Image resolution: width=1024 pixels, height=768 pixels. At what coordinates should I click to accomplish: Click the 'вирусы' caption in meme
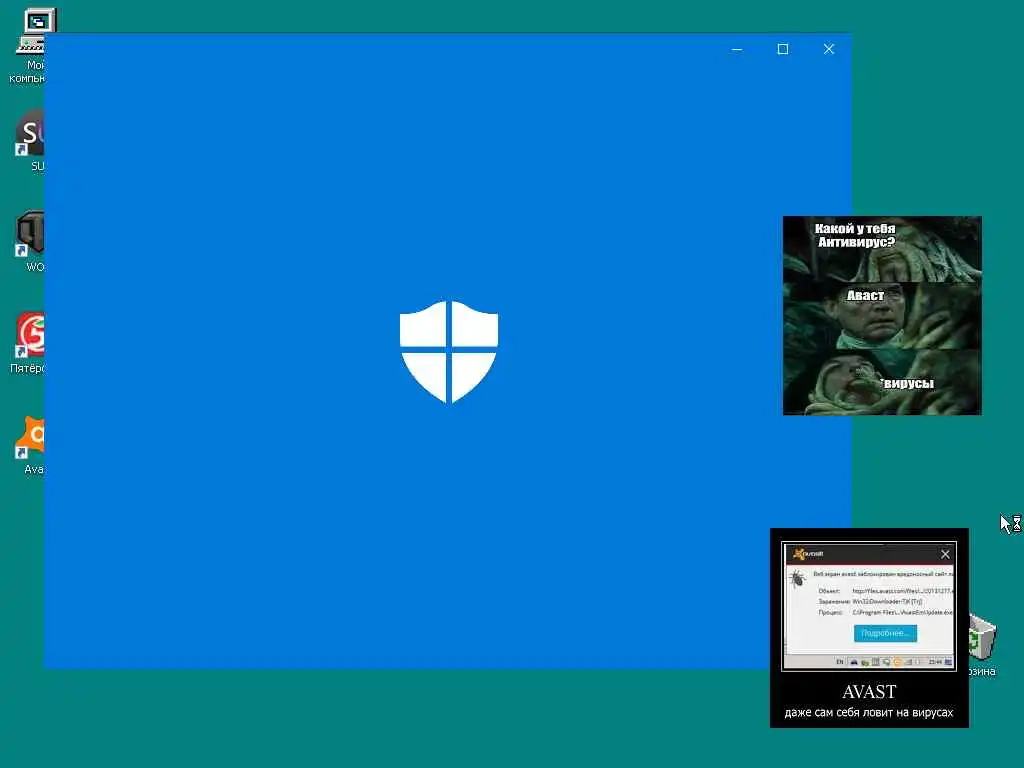click(908, 383)
